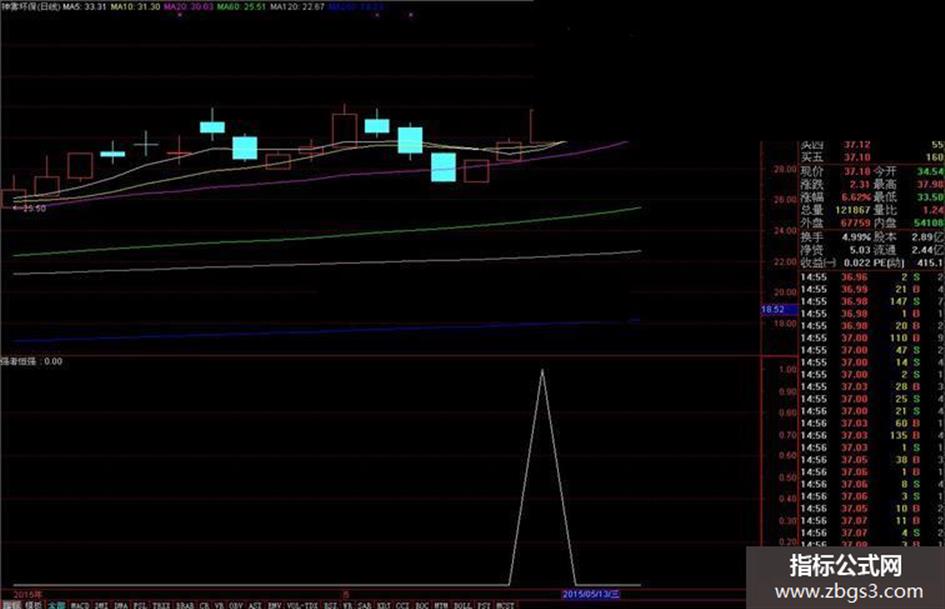945x609 pixels.
Task: Open the BOLL indicator tab
Action: (462, 605)
